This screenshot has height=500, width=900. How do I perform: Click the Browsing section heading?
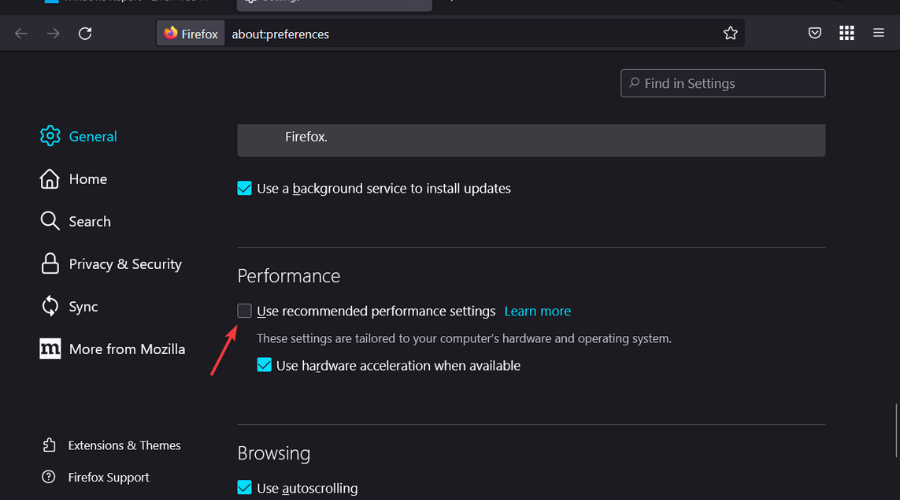point(274,454)
